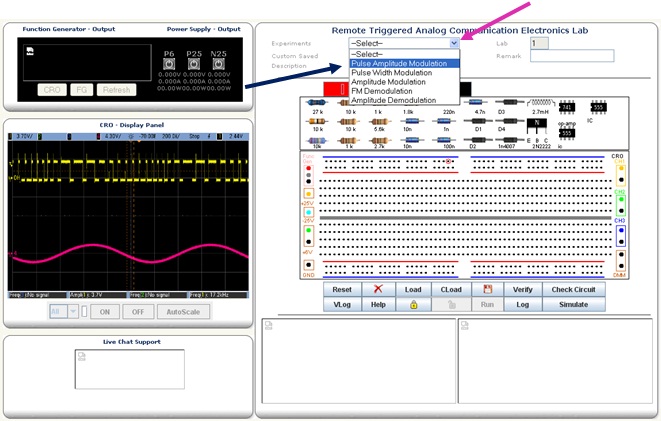This screenshot has width=661, height=421.
Task: Click the Log button
Action: coord(523,304)
